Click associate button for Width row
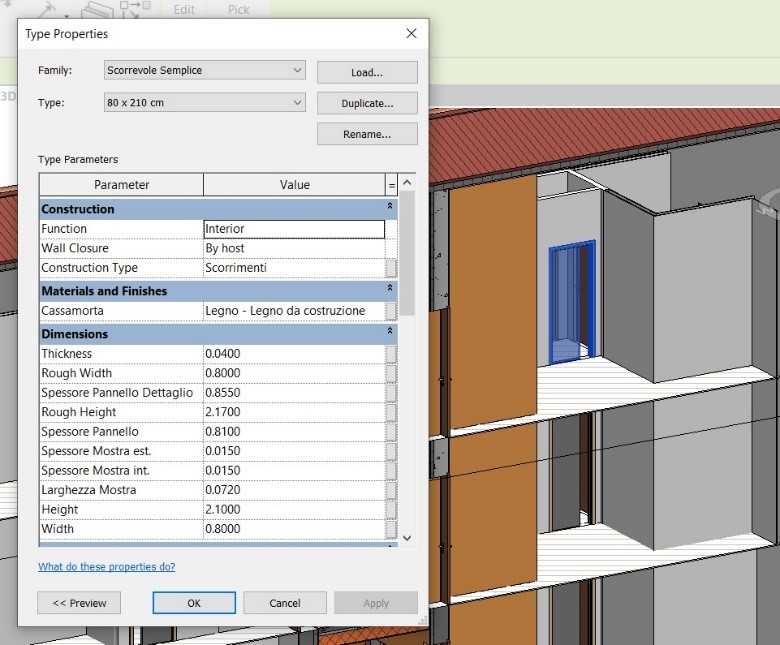This screenshot has height=645, width=780. pyautogui.click(x=391, y=529)
